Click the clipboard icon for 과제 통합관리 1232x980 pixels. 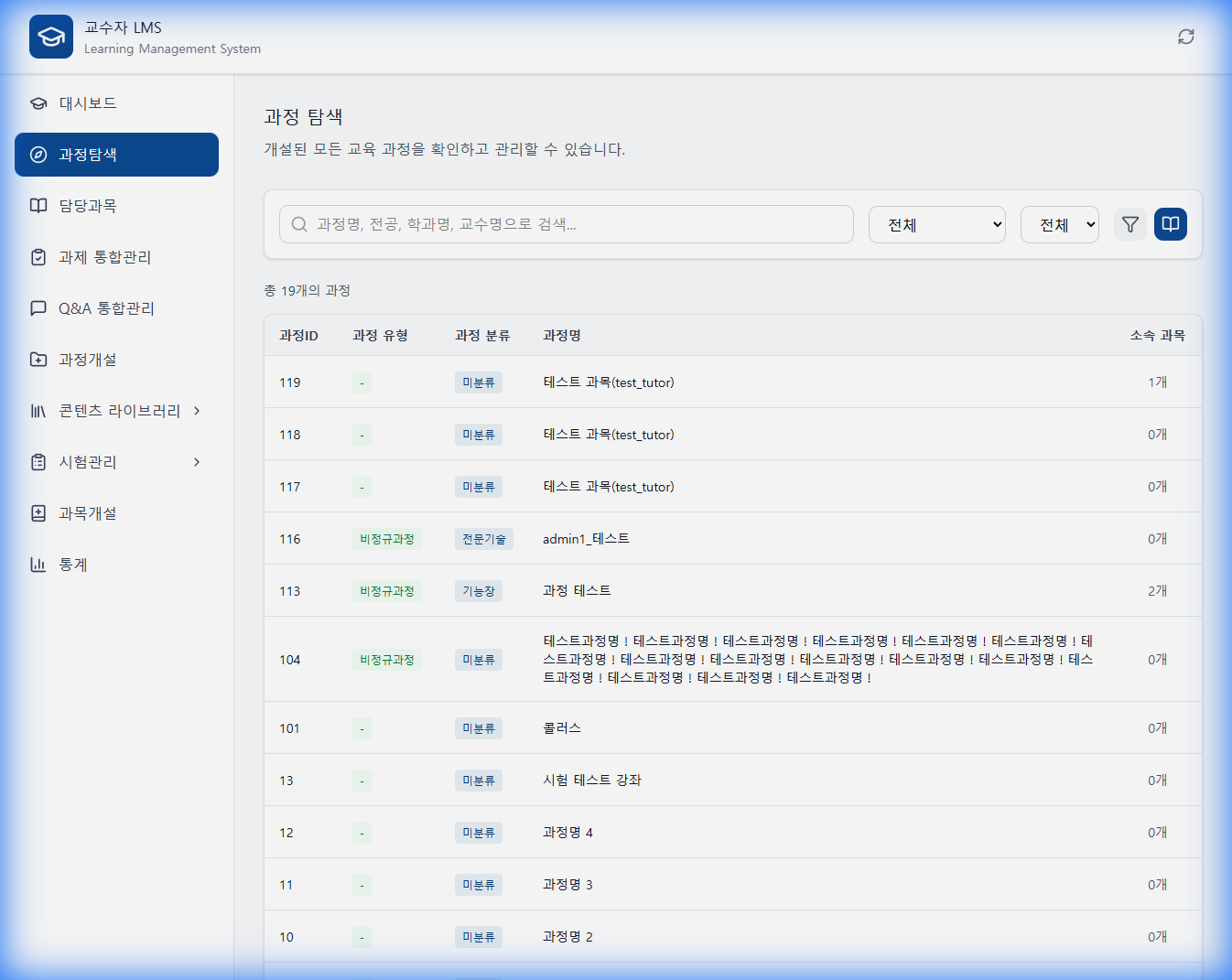[38, 257]
